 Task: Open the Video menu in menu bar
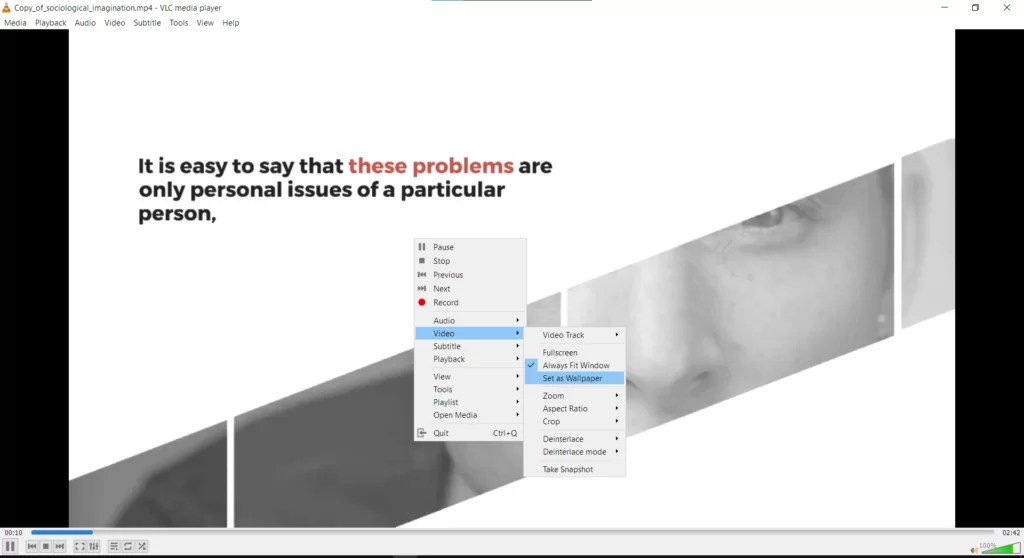coord(114,23)
